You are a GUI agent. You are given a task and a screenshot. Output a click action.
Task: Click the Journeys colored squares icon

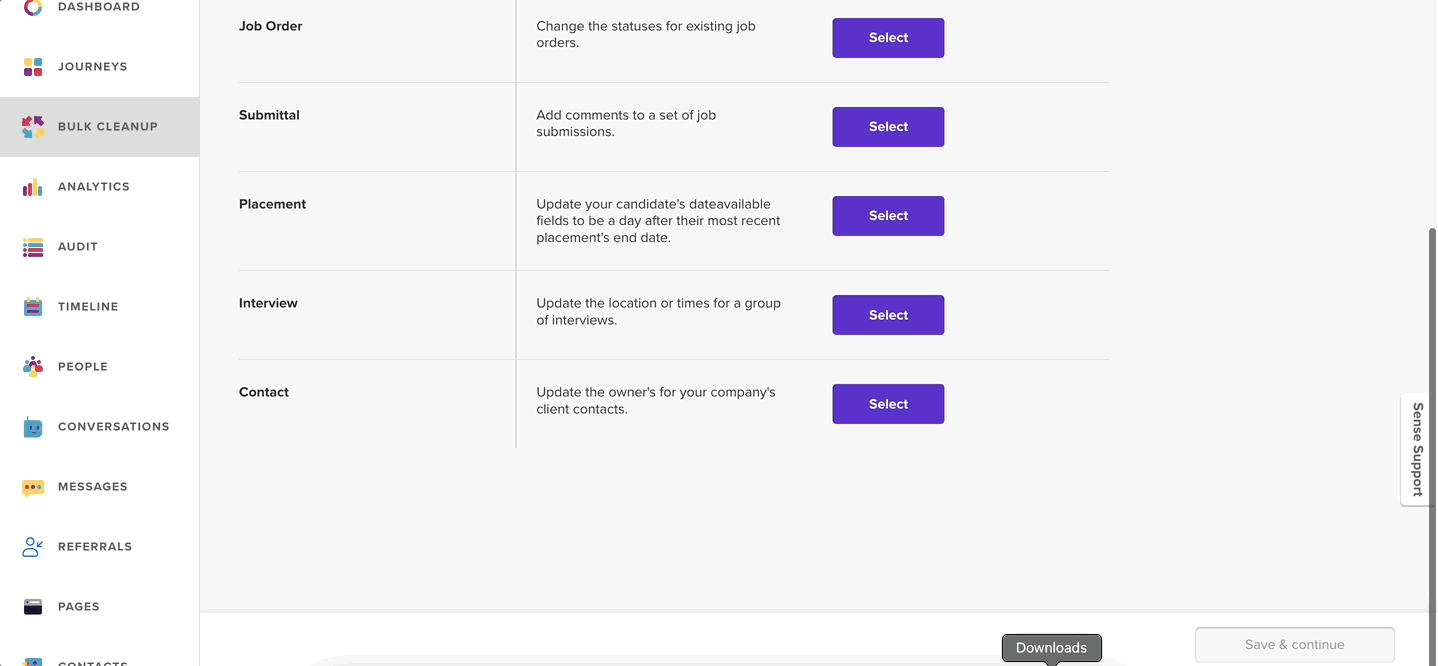(33, 67)
